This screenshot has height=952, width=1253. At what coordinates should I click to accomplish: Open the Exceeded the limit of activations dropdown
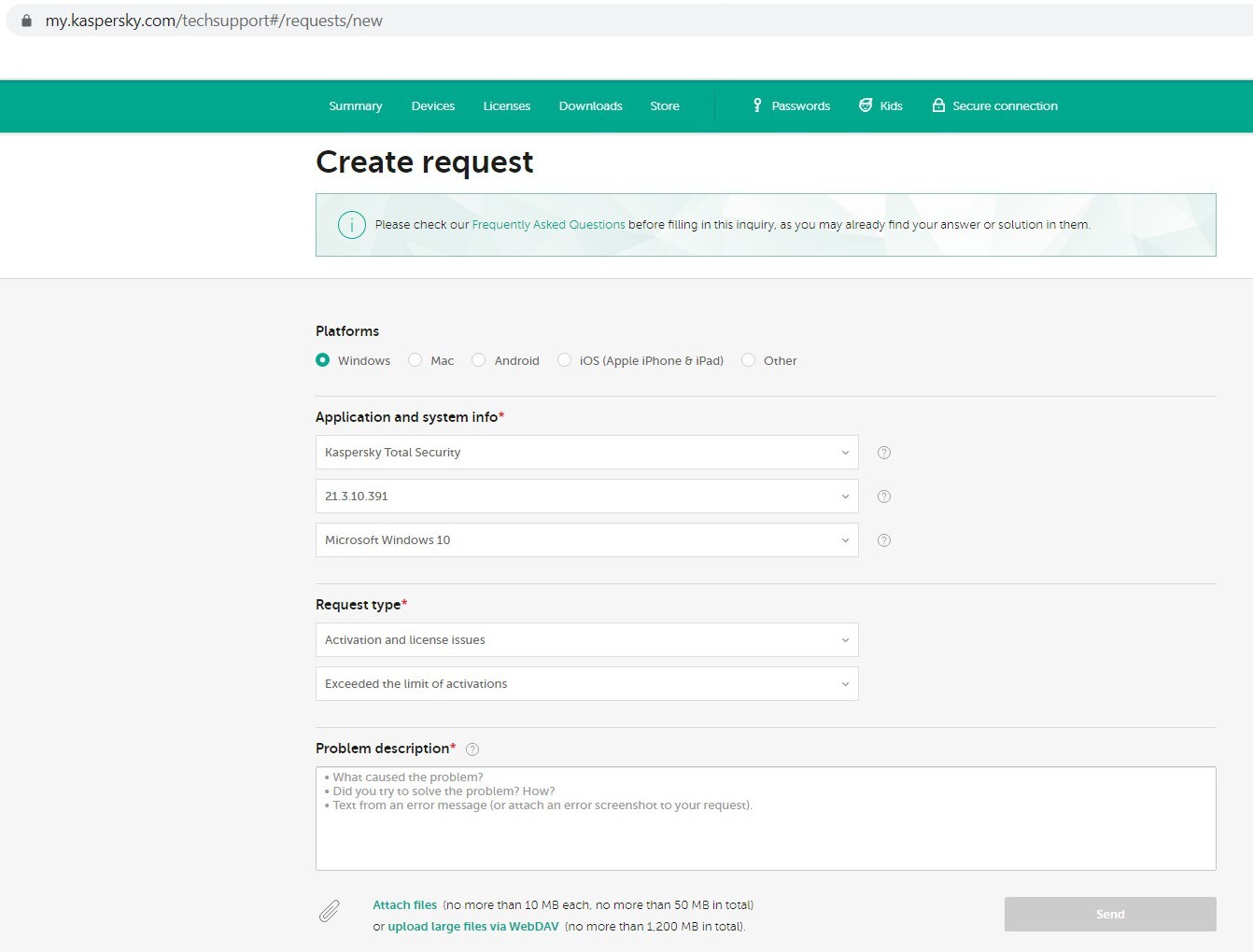click(587, 684)
